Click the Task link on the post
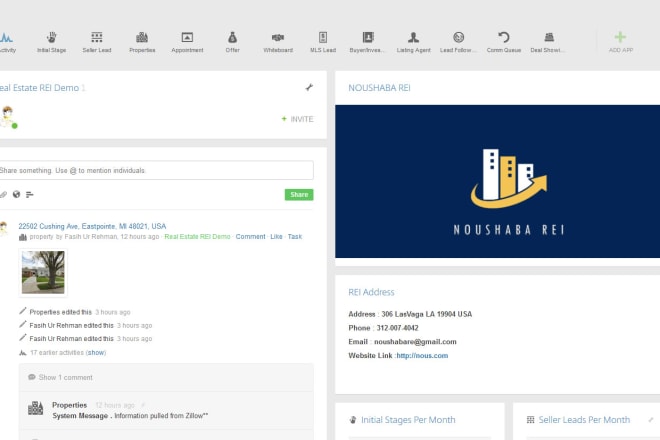The width and height of the screenshot is (660, 440). [295, 237]
